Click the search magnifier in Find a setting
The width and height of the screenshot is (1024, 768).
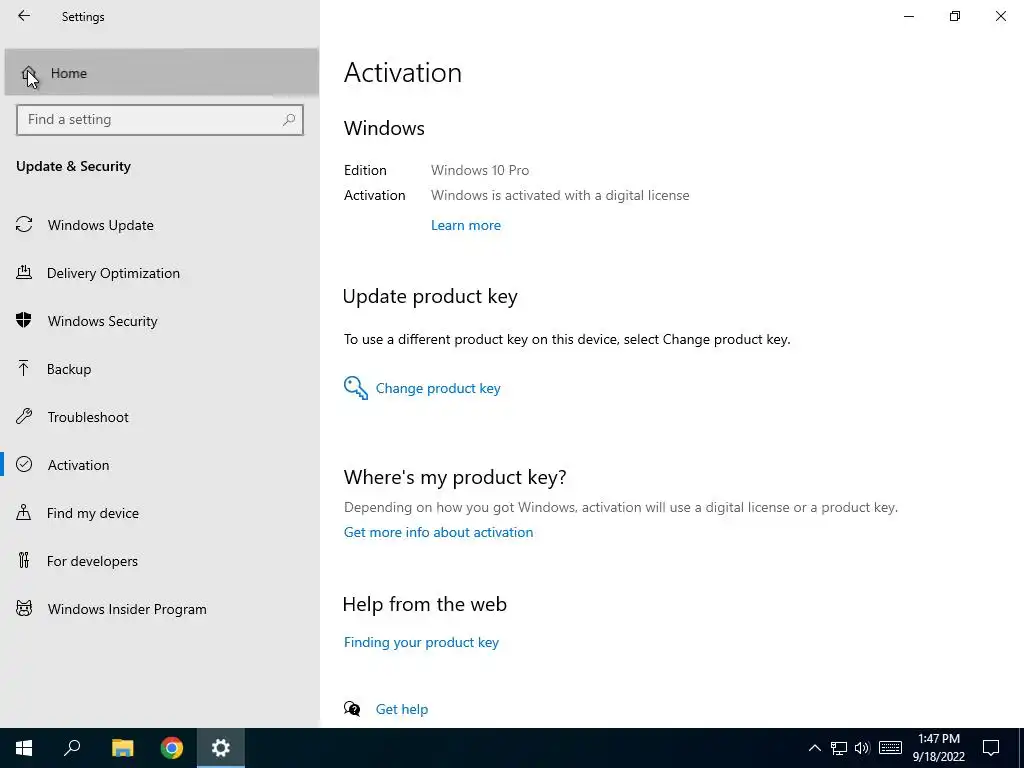[289, 120]
